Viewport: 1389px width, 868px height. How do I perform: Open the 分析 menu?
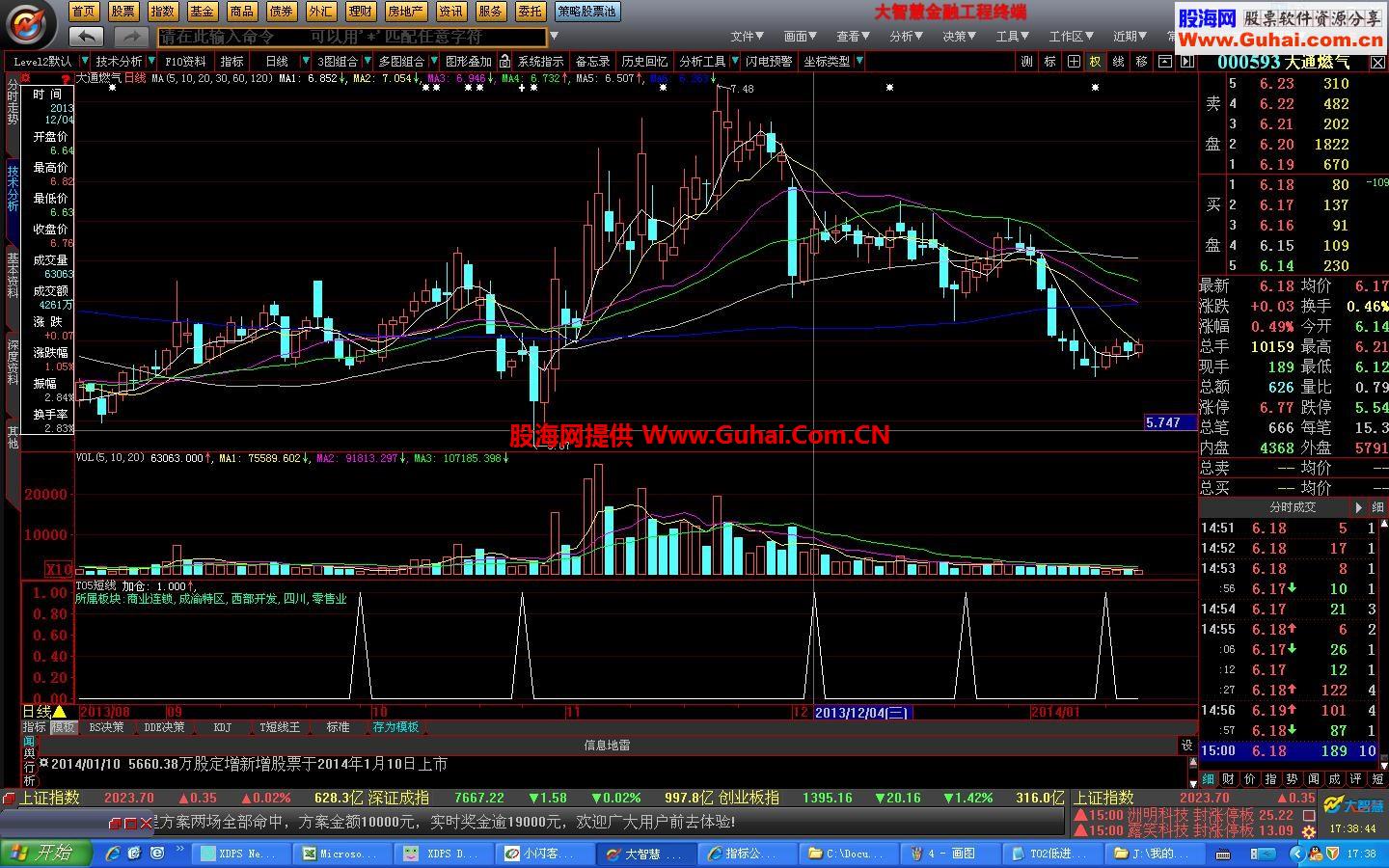[905, 36]
